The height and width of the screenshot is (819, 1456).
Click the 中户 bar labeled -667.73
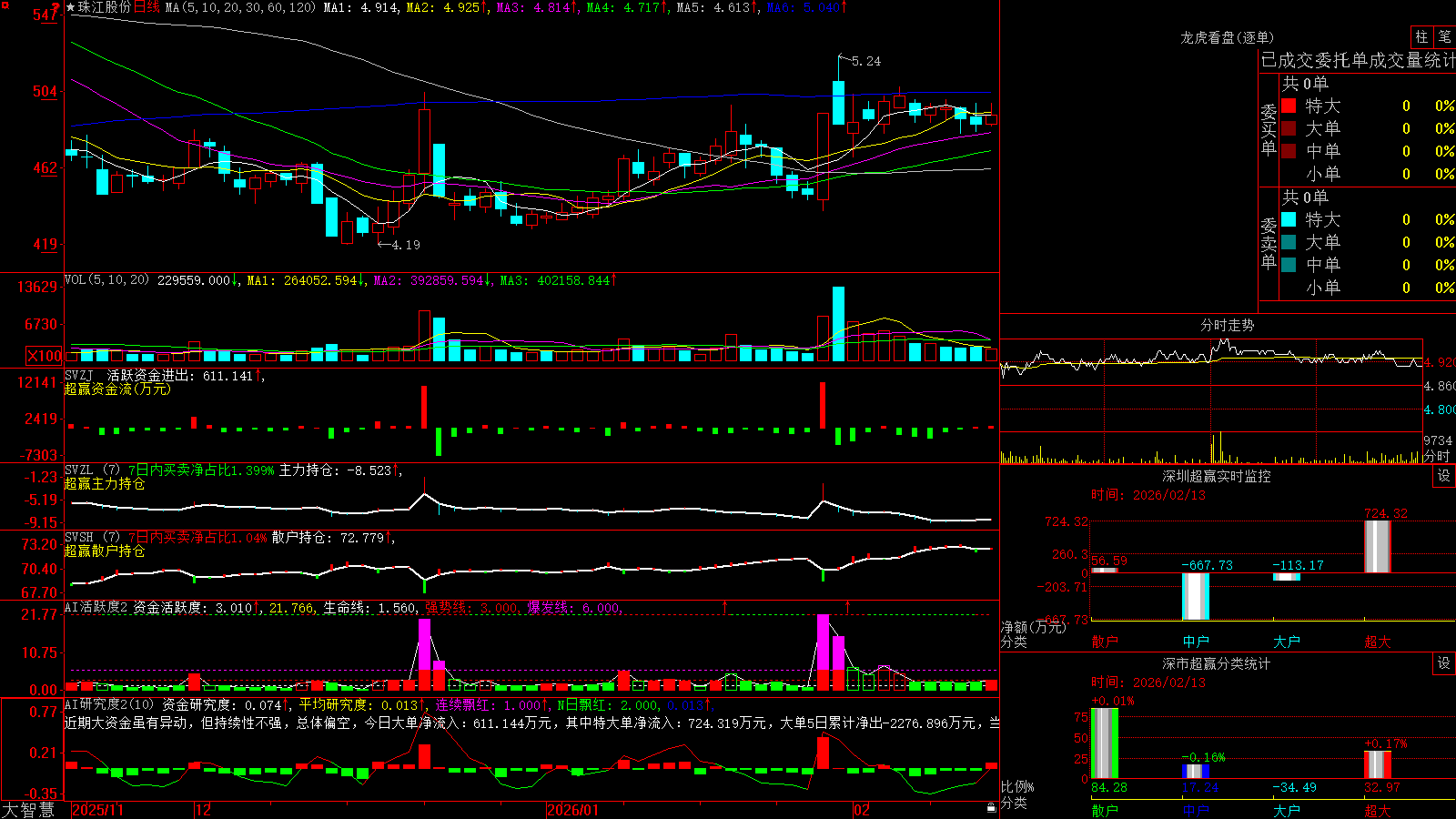(x=1196, y=596)
